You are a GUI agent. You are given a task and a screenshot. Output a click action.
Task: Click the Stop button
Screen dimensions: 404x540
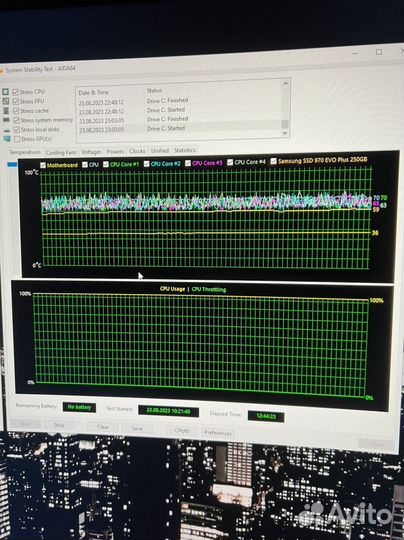click(x=59, y=425)
